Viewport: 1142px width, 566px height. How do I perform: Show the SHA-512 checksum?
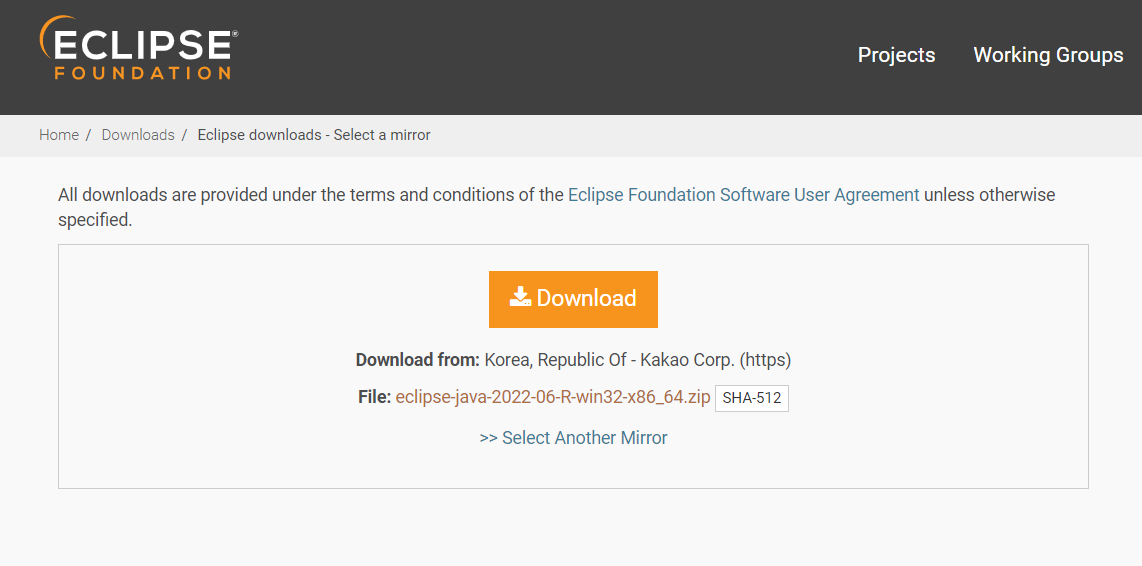[752, 398]
